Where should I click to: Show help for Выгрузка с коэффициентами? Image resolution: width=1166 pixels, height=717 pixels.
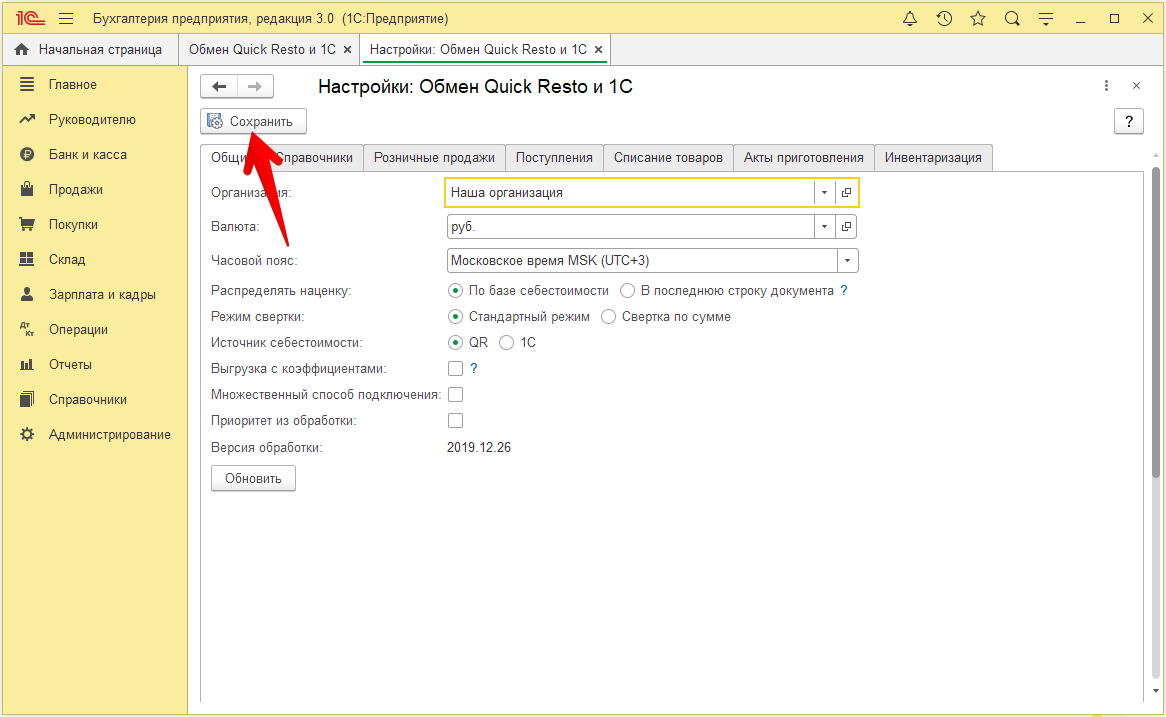[474, 369]
